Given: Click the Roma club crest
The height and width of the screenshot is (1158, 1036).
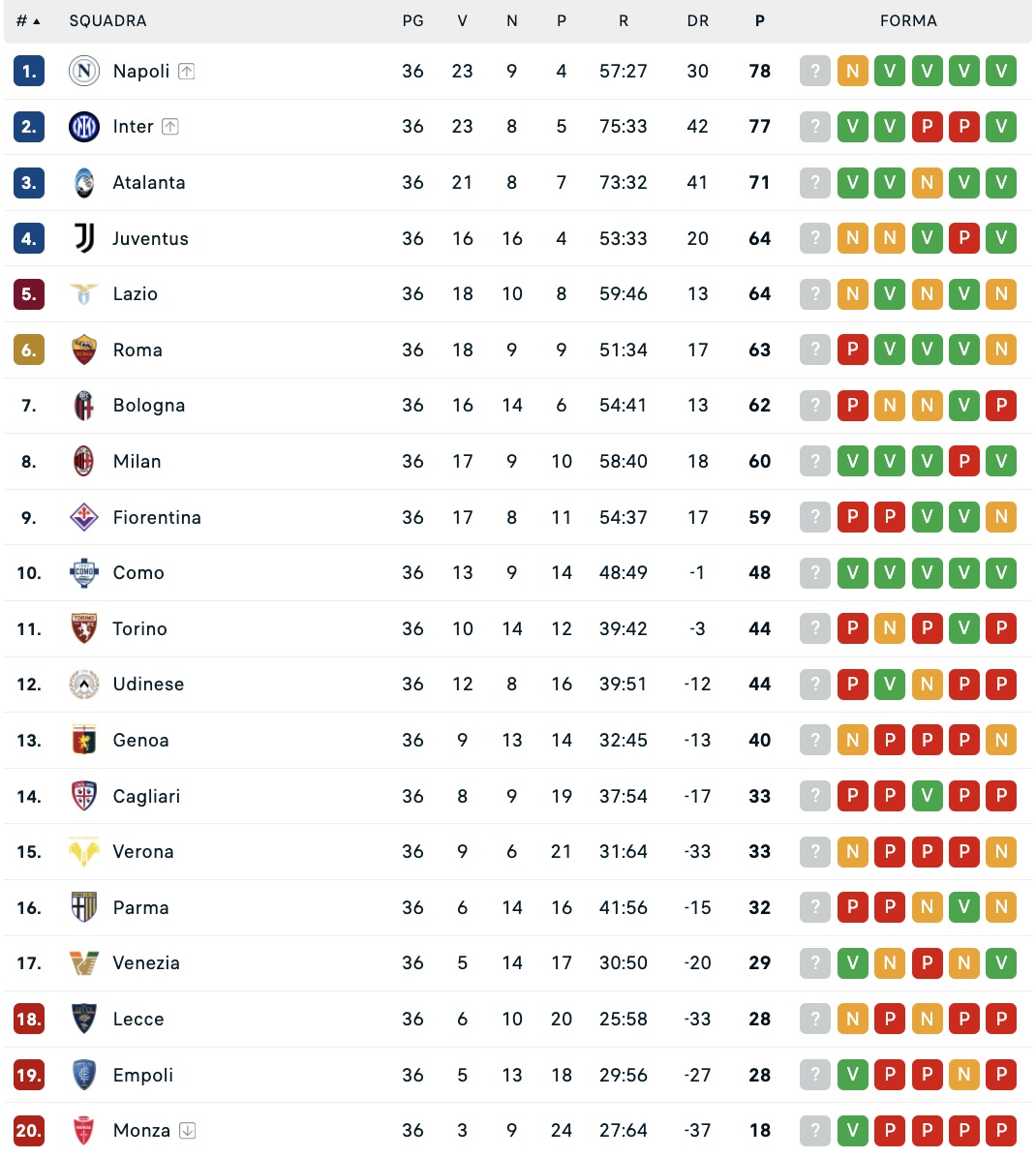Looking at the screenshot, I should tap(84, 350).
